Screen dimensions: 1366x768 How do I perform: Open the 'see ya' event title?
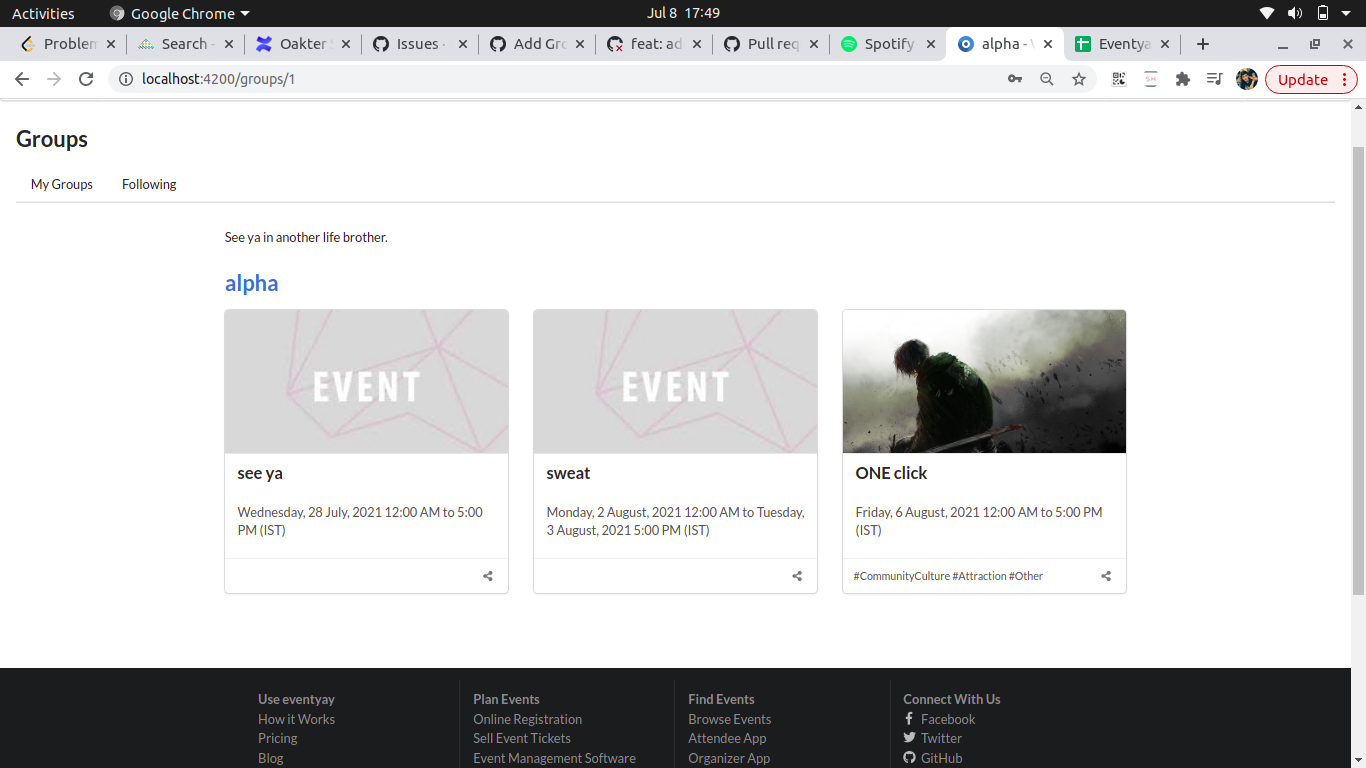click(260, 473)
